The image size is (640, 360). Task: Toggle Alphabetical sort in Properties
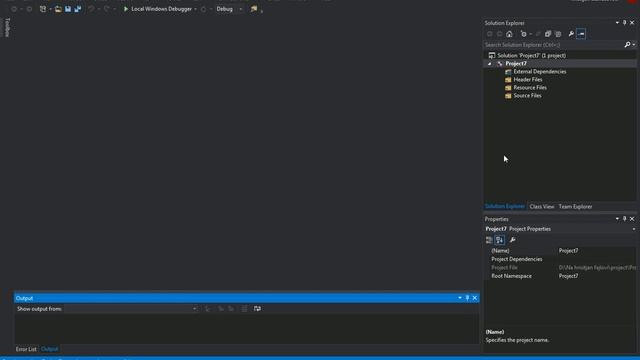(500, 240)
